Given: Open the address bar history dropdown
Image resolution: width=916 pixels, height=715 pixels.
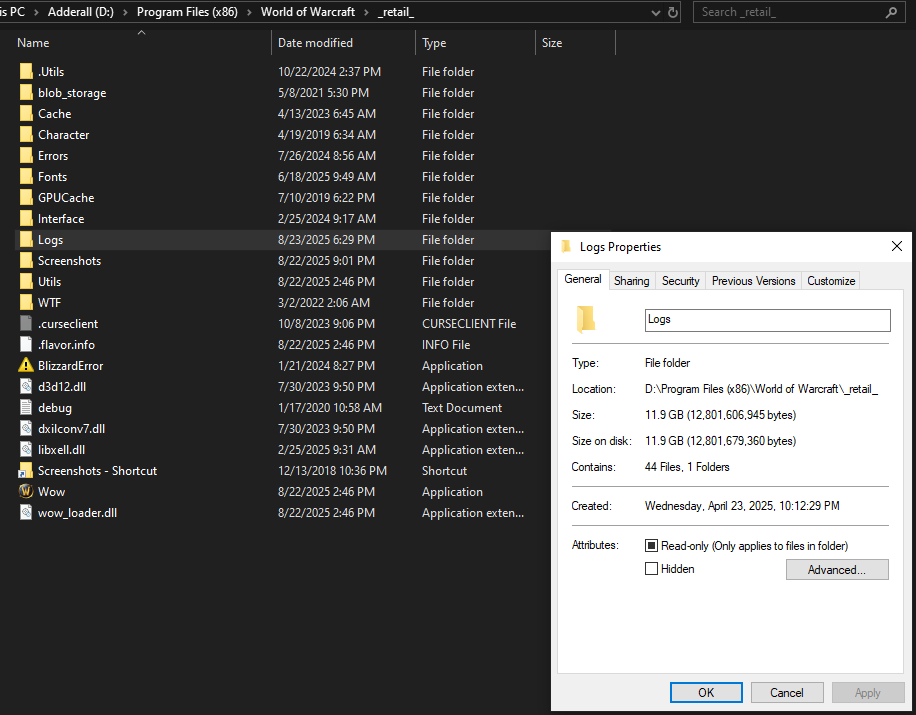Looking at the screenshot, I should (x=656, y=12).
